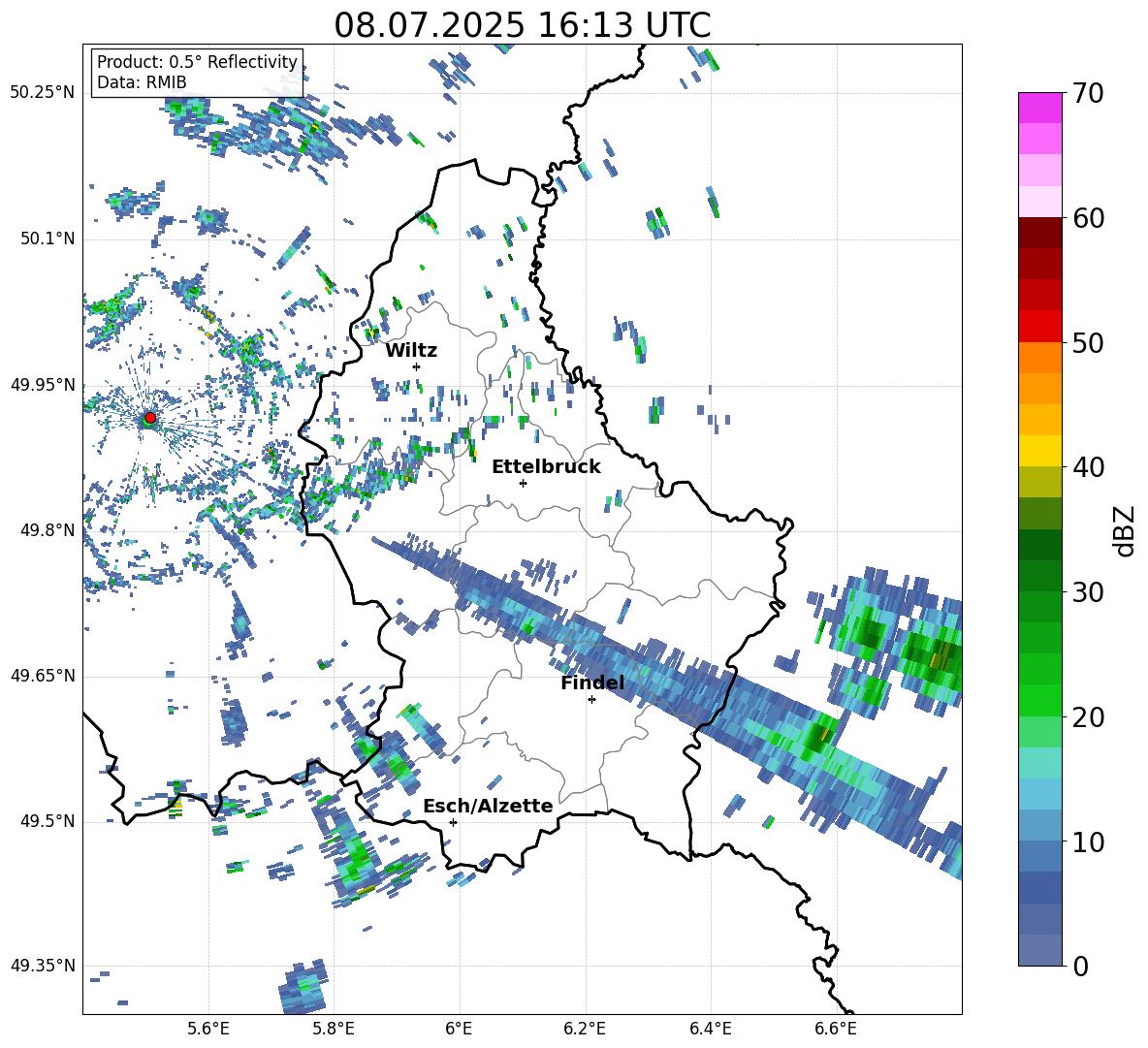Click the 30 value on the colorbar

click(1087, 592)
